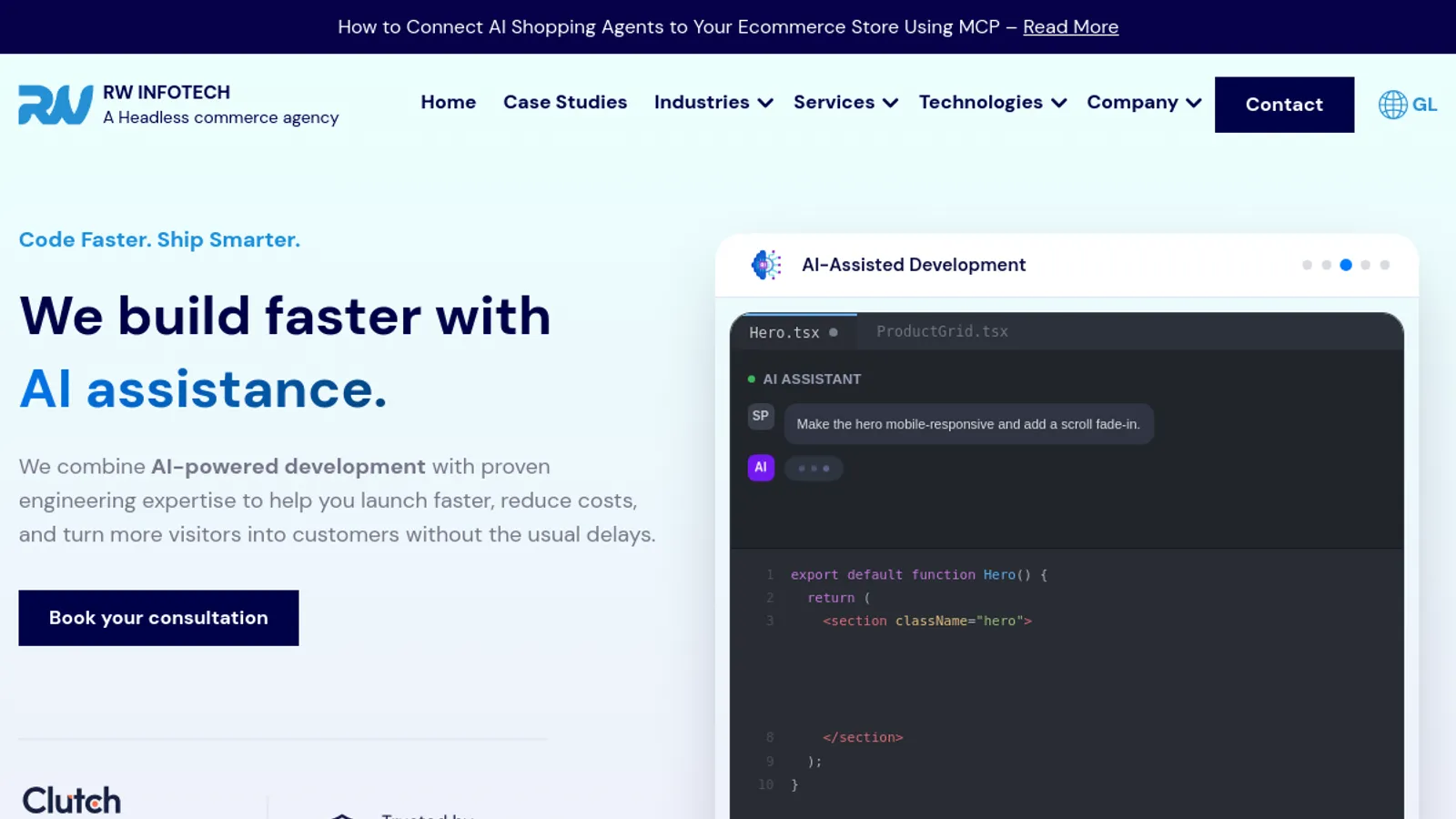Click the 'AI assistance.' blue heading text
Screen dimensions: 1456x819
coord(203,389)
